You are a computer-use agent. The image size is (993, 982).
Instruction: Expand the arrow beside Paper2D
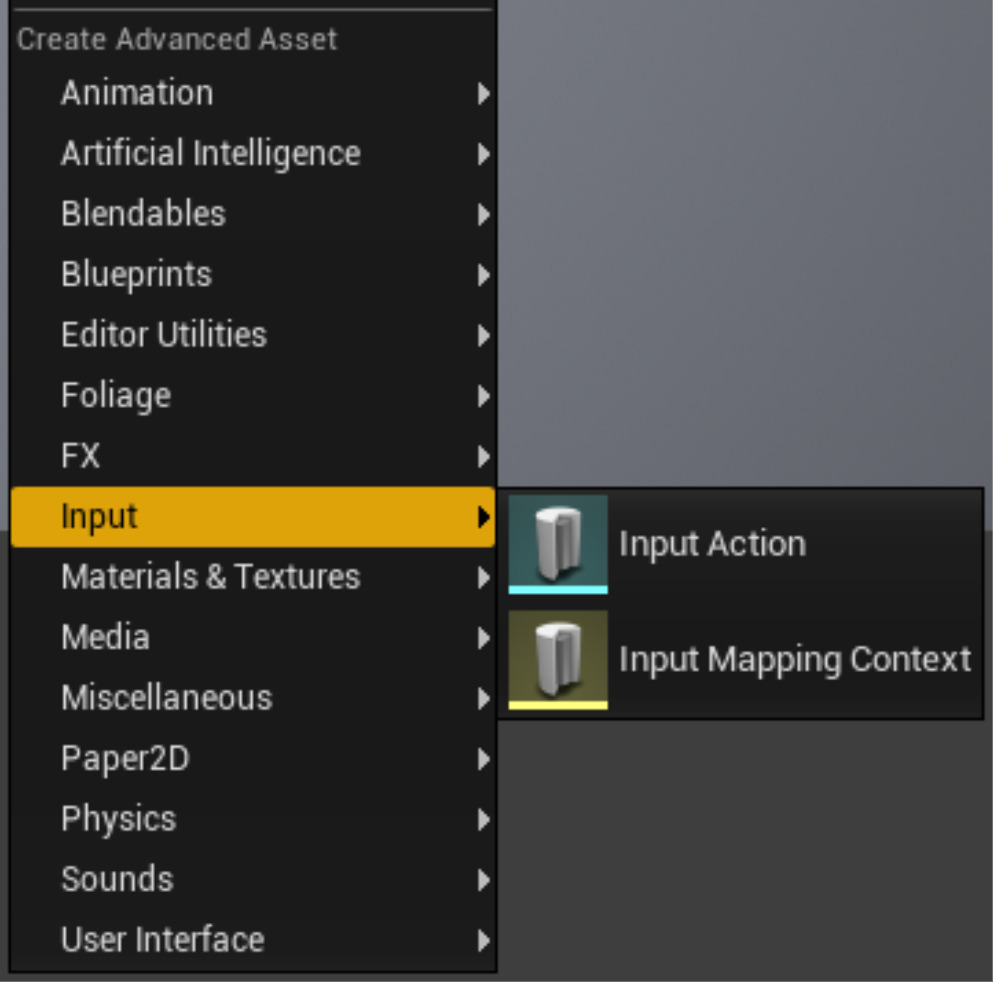tap(484, 759)
